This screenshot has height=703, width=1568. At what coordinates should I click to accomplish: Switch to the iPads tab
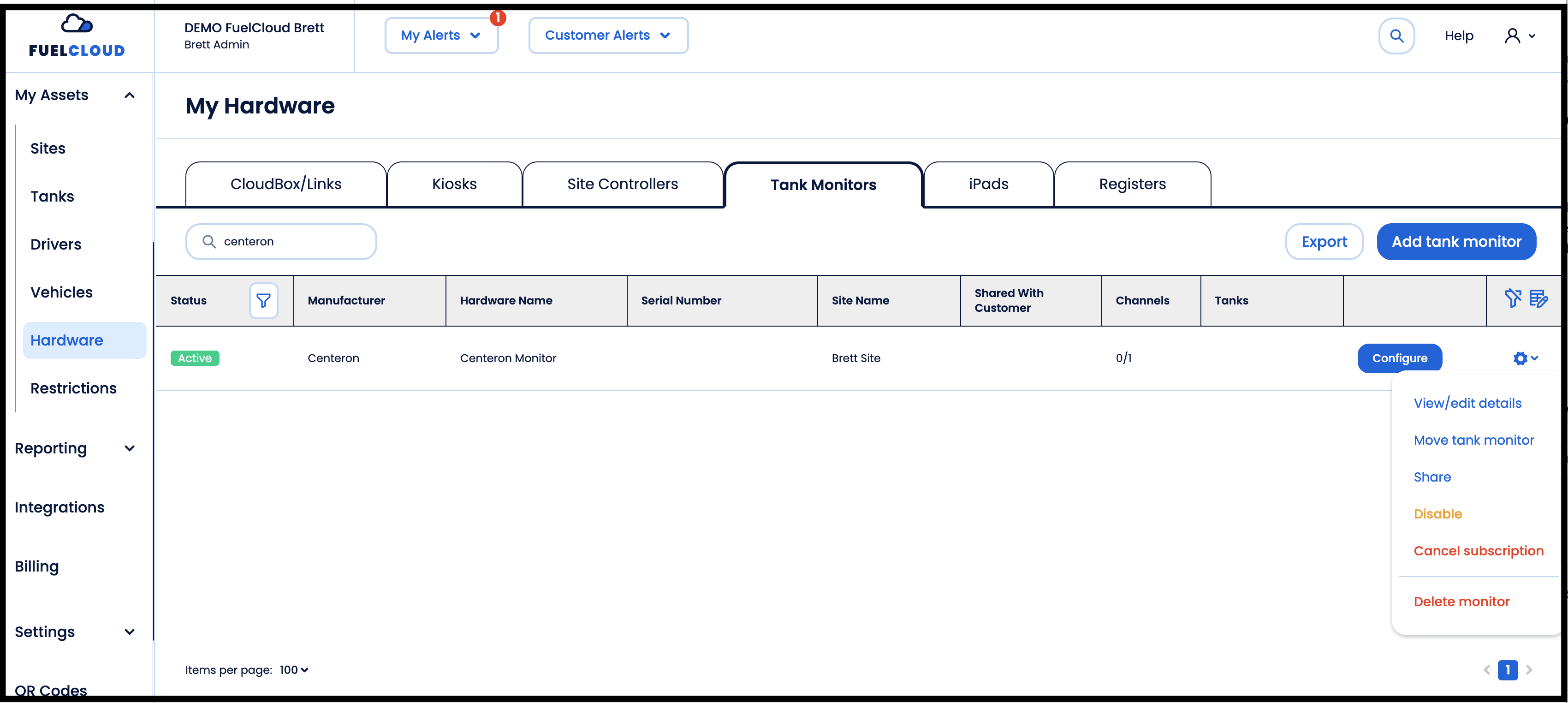click(x=988, y=184)
